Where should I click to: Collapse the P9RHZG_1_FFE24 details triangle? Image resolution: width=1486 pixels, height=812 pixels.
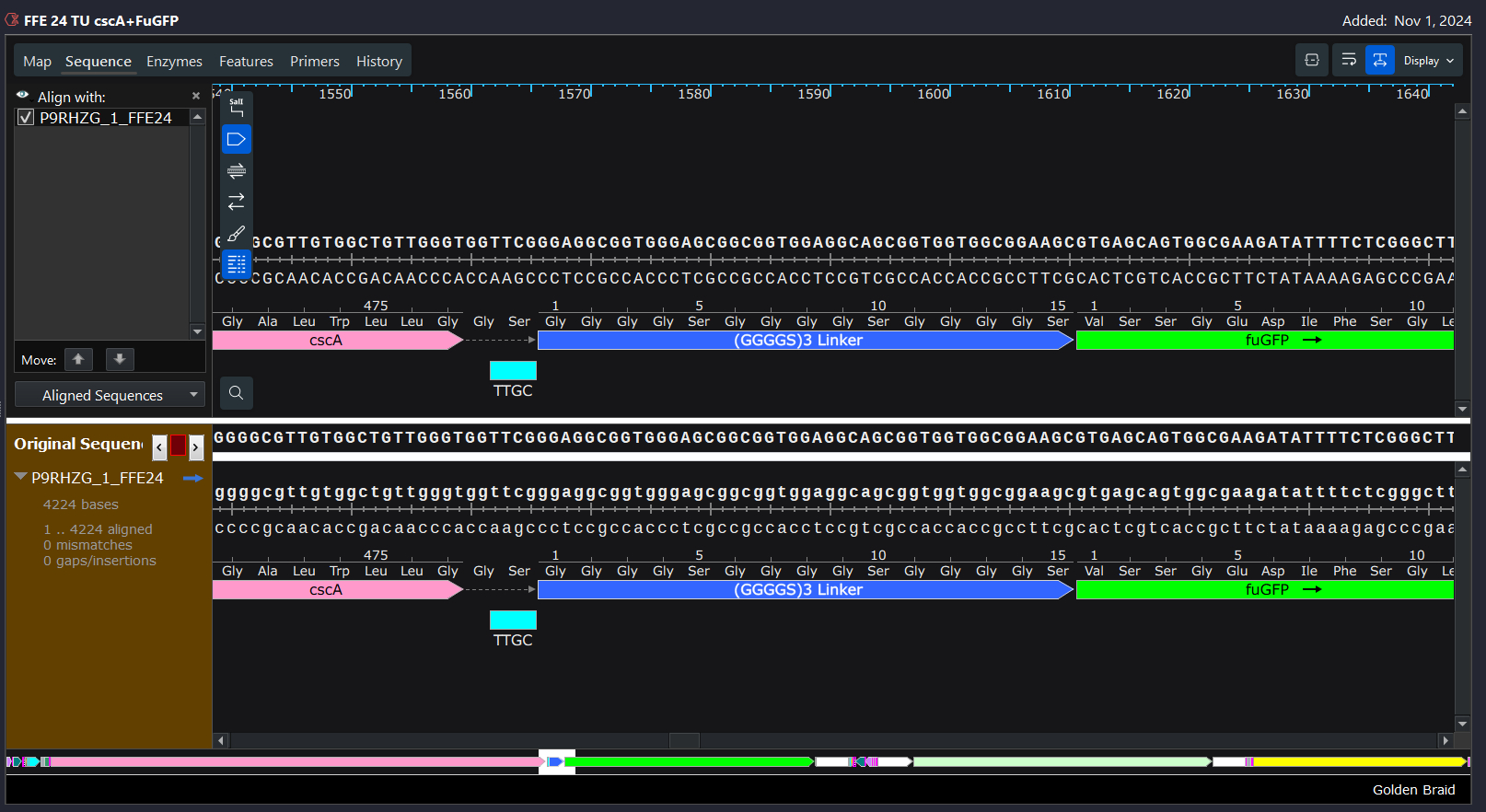(x=20, y=477)
